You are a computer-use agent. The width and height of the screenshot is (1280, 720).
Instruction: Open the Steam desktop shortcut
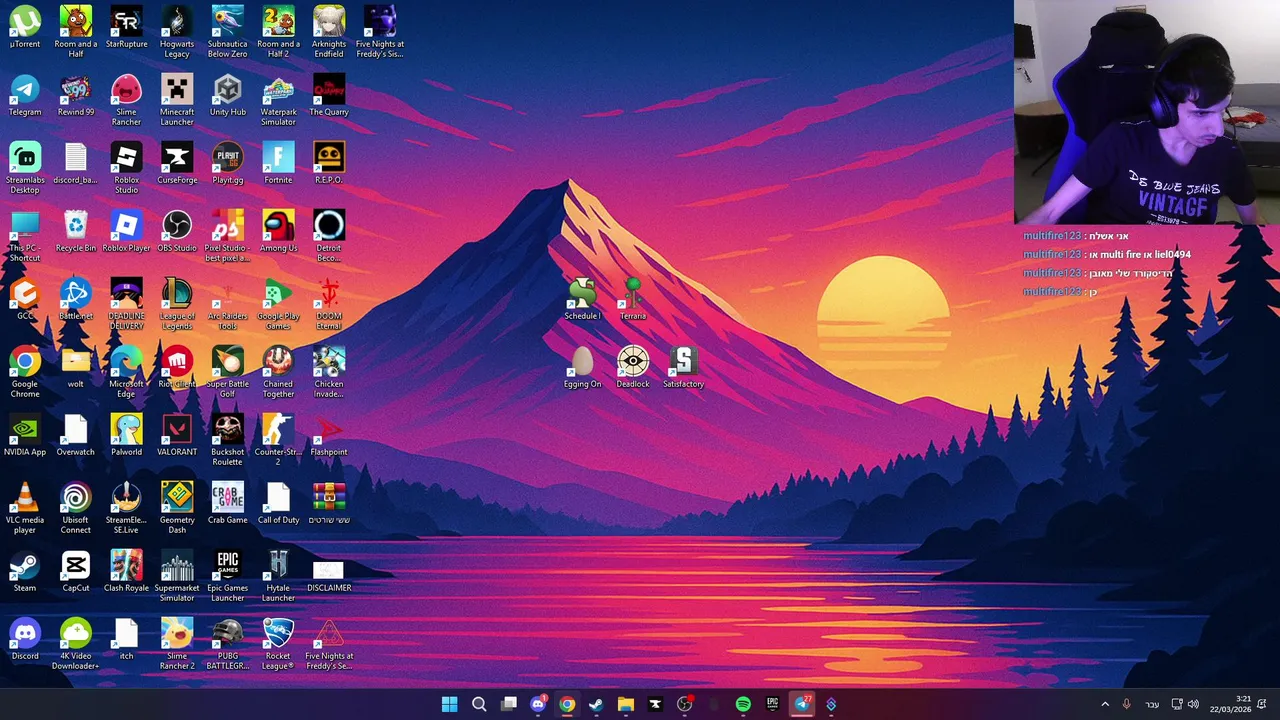(x=25, y=572)
